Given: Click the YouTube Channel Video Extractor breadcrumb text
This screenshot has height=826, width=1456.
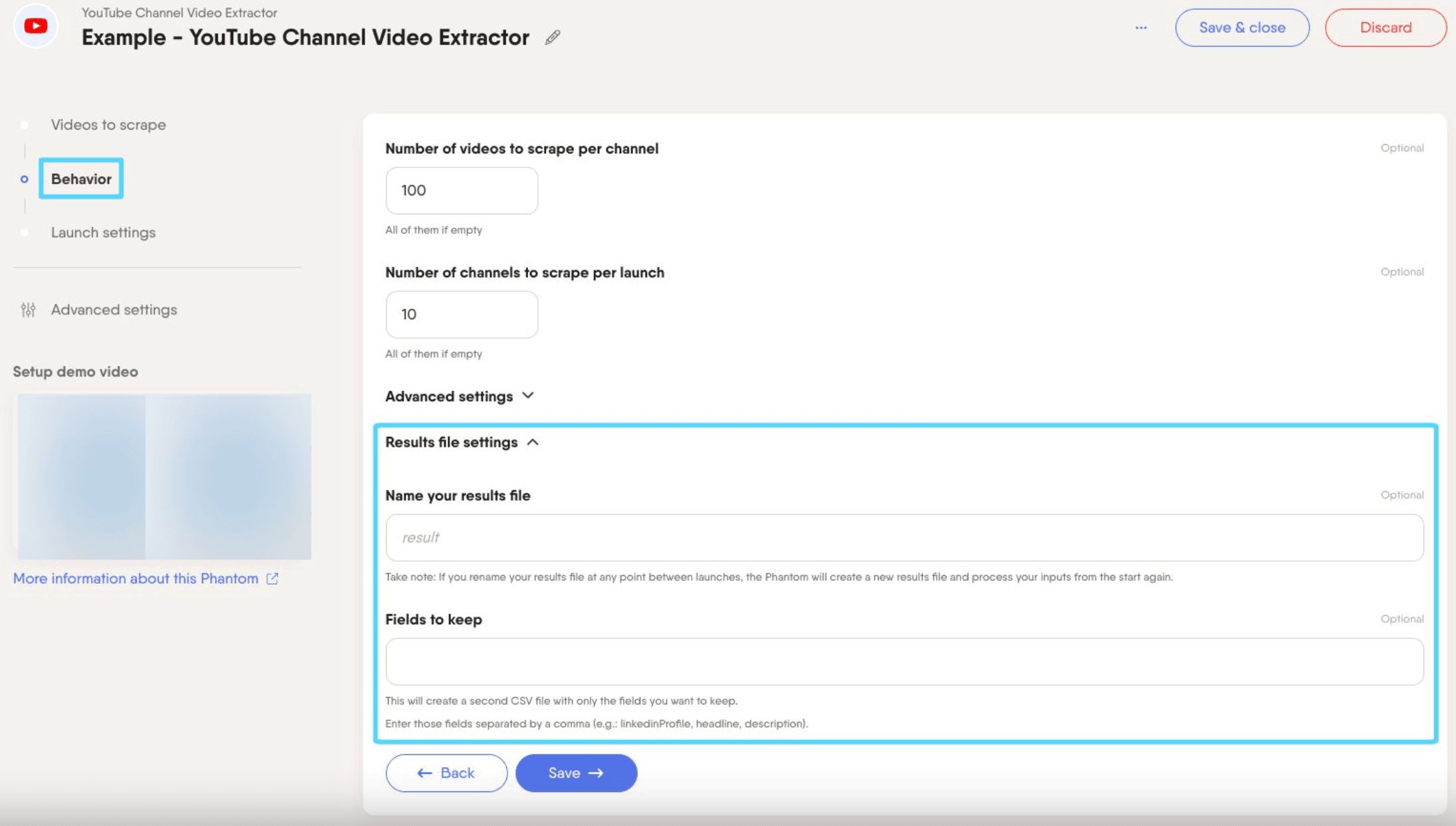Looking at the screenshot, I should (x=179, y=13).
